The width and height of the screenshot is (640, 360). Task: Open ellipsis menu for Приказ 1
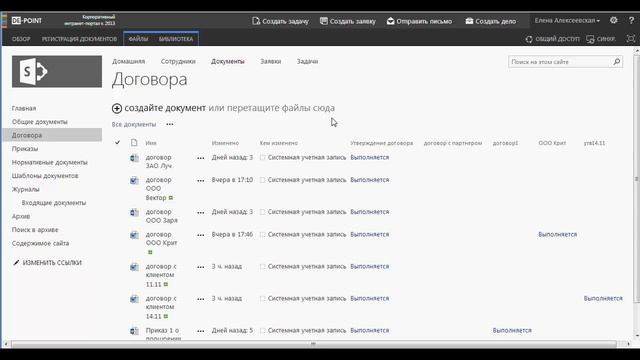coord(200,331)
